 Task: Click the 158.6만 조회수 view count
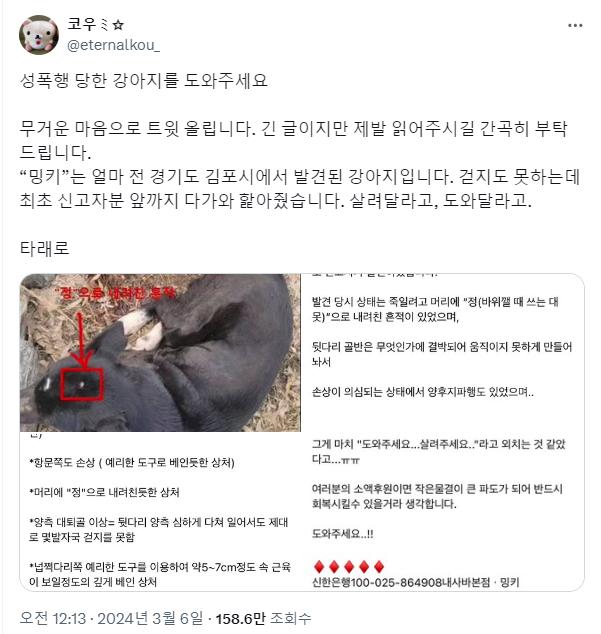263,618
